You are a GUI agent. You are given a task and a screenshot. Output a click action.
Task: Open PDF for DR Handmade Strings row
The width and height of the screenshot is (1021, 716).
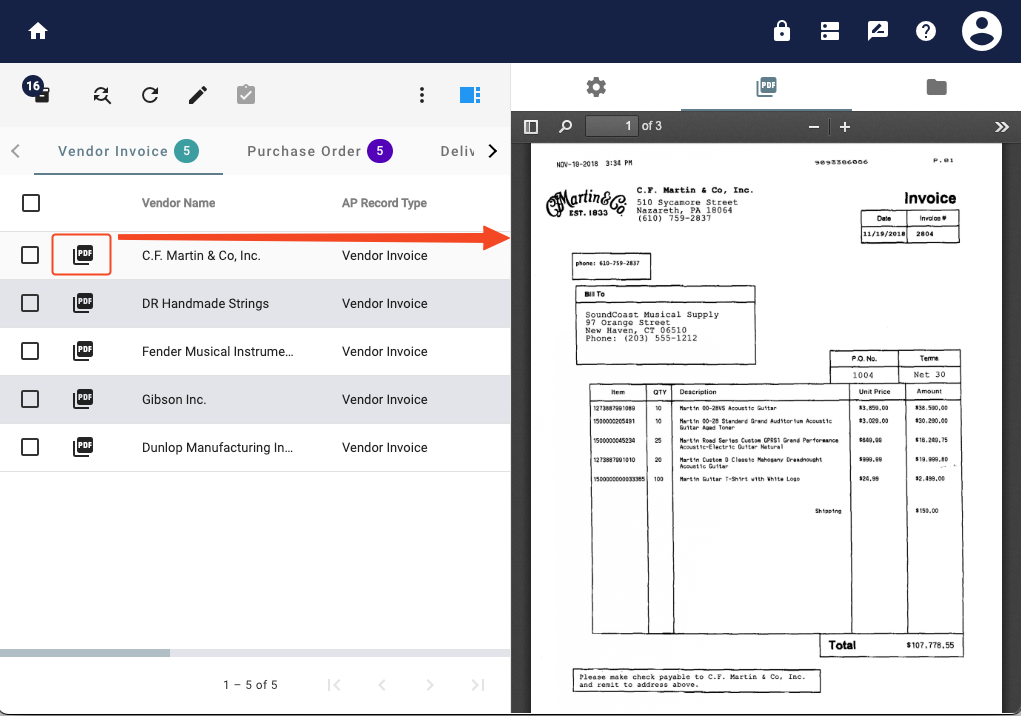coord(83,303)
